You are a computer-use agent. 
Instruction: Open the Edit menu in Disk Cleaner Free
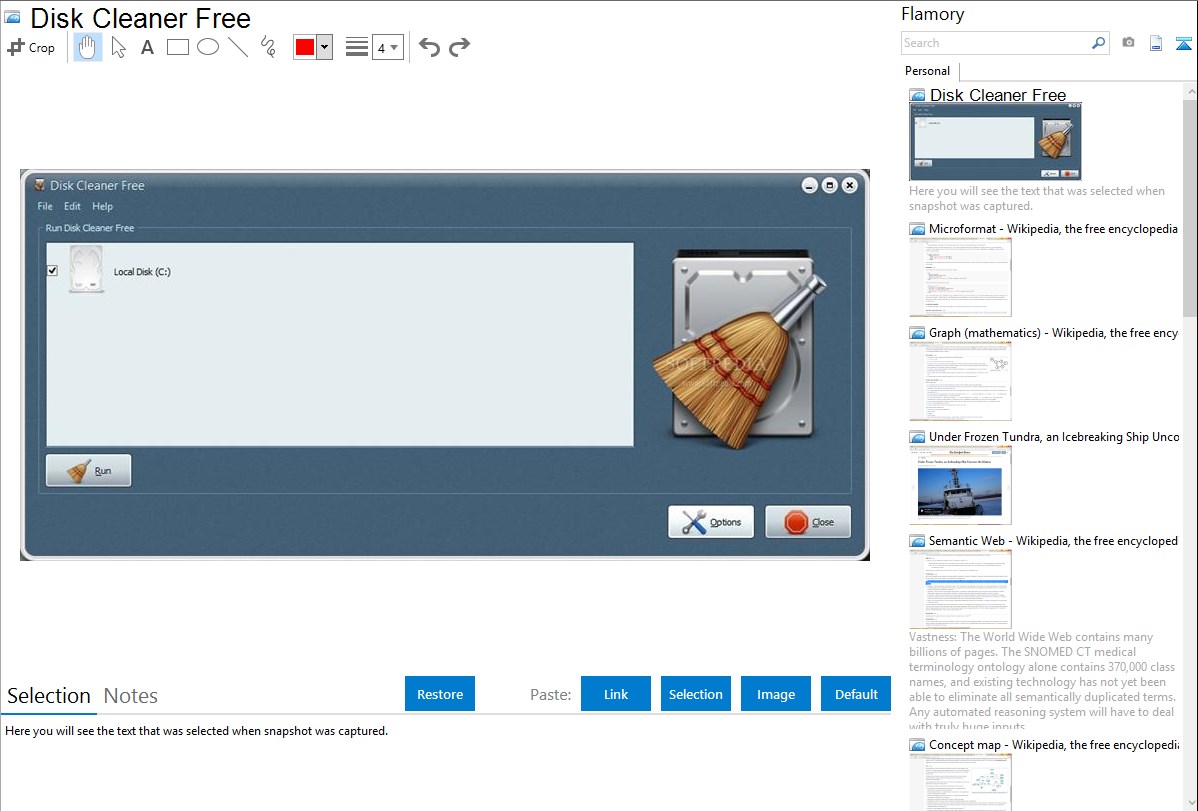72,206
